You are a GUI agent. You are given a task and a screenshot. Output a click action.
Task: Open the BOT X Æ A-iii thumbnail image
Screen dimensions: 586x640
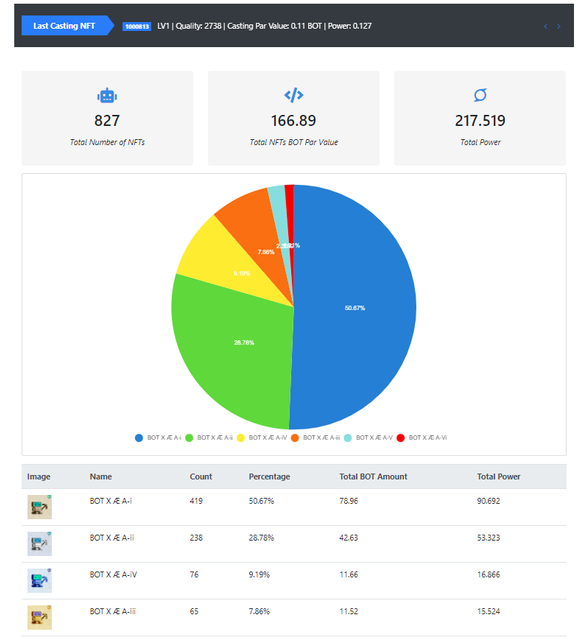tap(40, 617)
